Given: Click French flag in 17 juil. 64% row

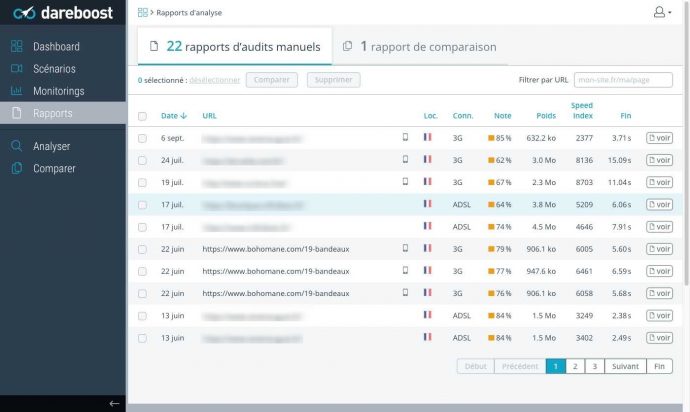Looking at the screenshot, I should pos(427,203).
